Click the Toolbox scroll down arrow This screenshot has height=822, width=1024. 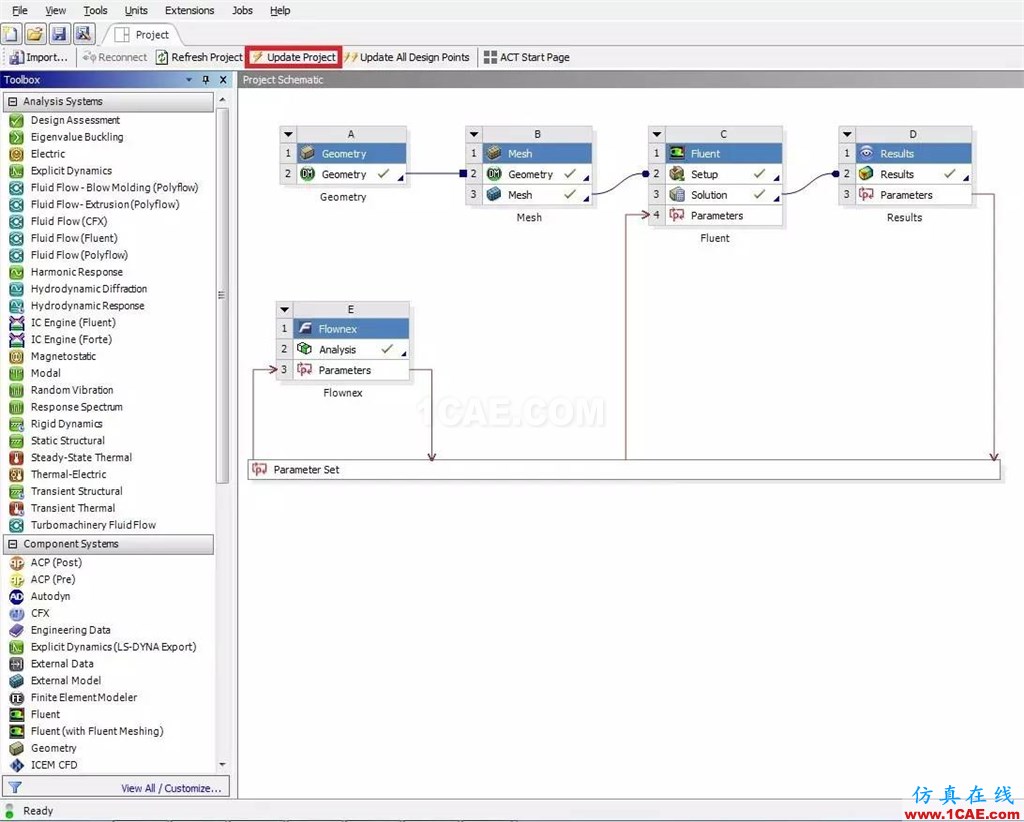click(x=223, y=764)
